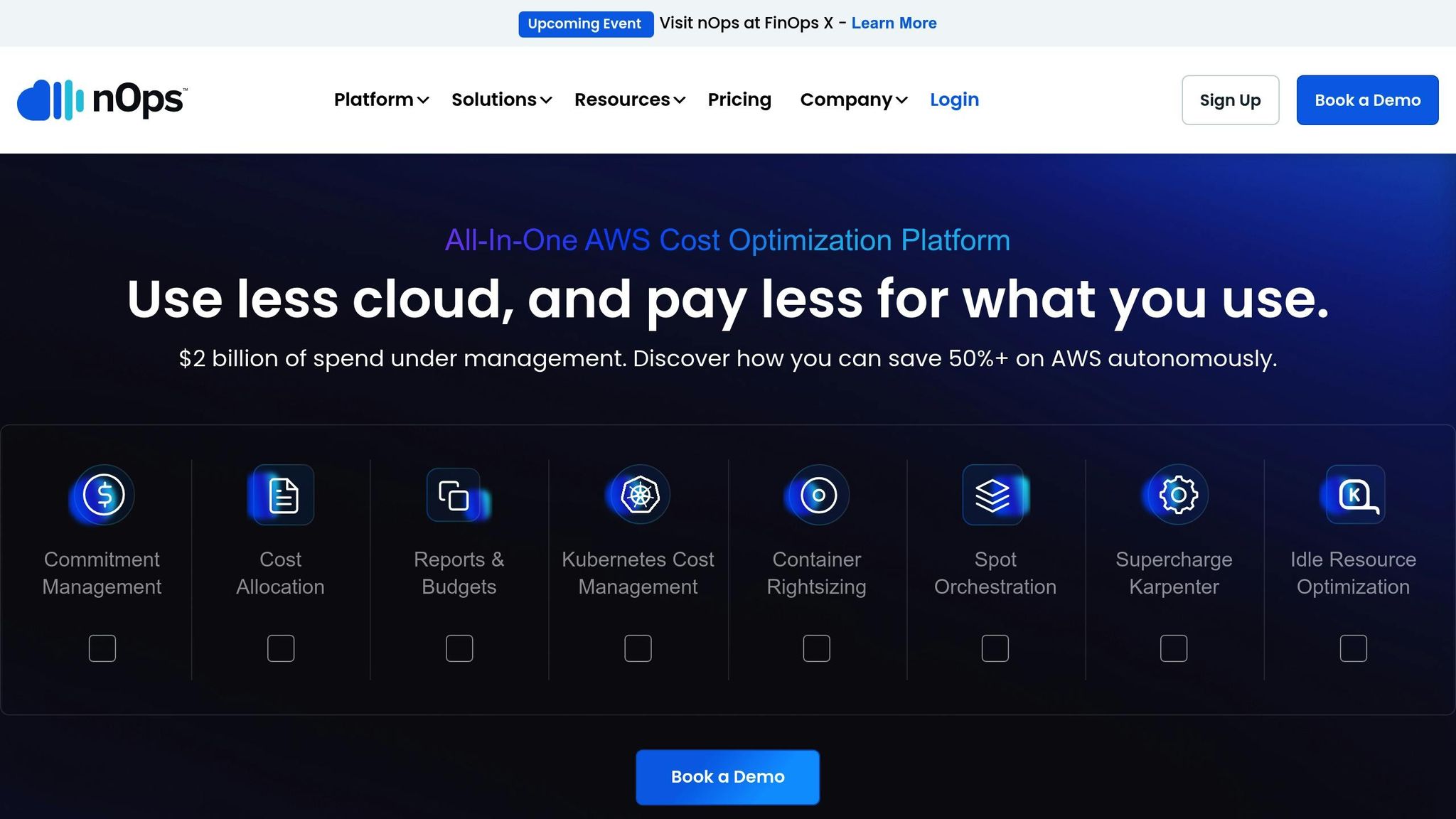Click the Container Rightsizing label
Viewport: 1456px width, 819px height.
[817, 573]
